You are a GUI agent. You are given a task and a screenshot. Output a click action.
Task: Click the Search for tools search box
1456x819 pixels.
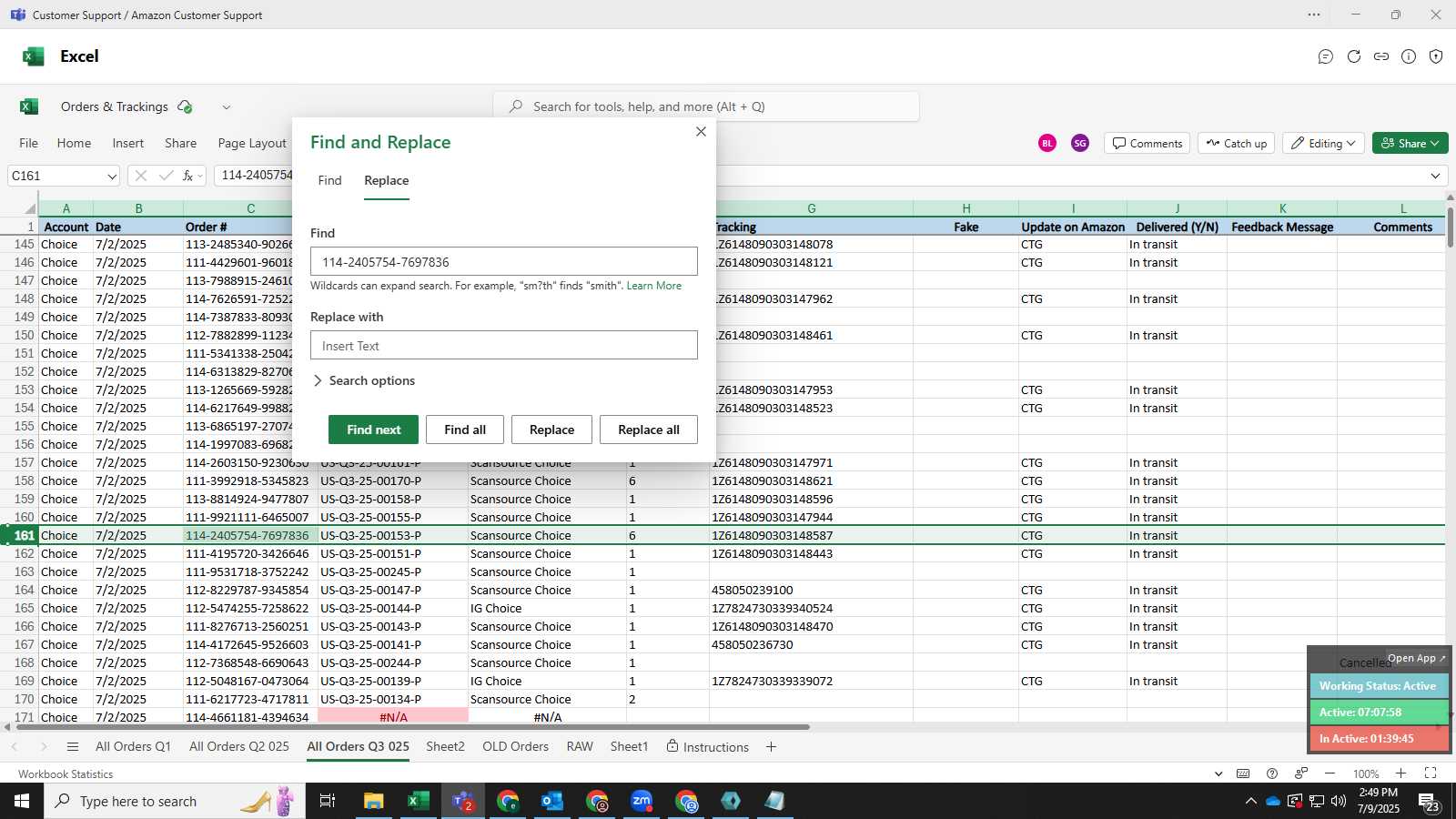pyautogui.click(x=706, y=106)
